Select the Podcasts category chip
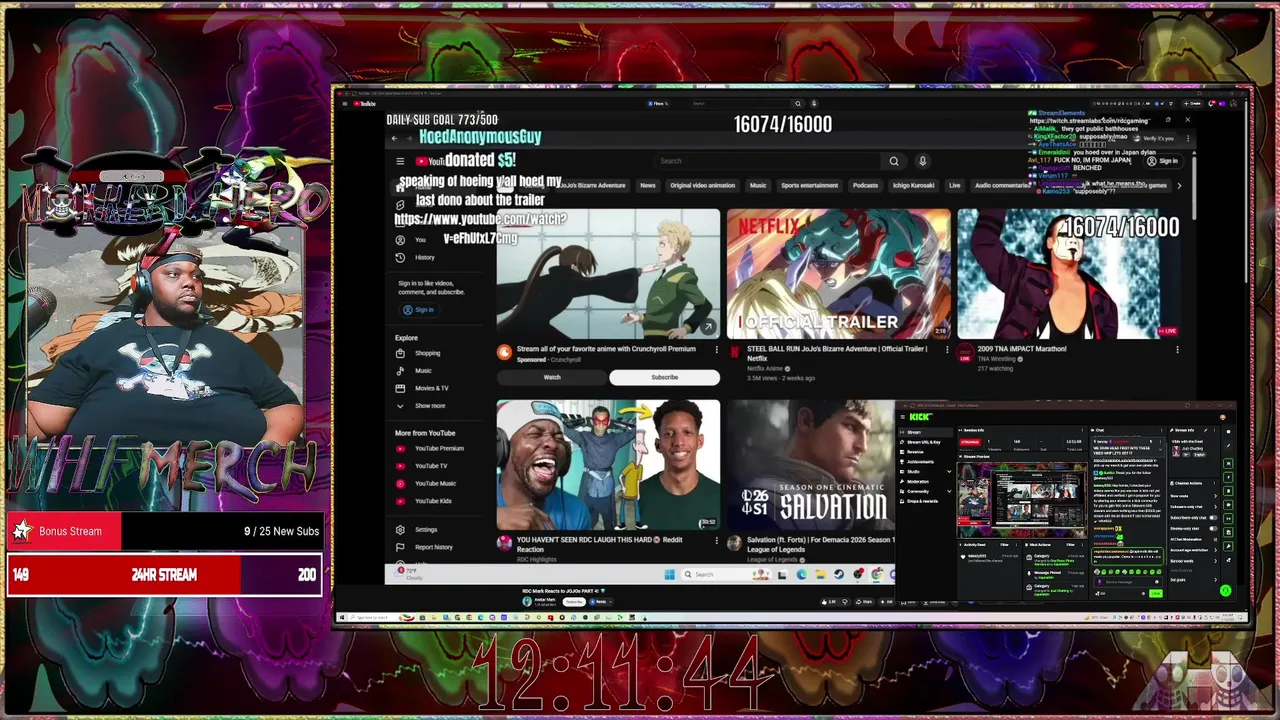Screen dimensions: 1280x720 click(x=865, y=185)
